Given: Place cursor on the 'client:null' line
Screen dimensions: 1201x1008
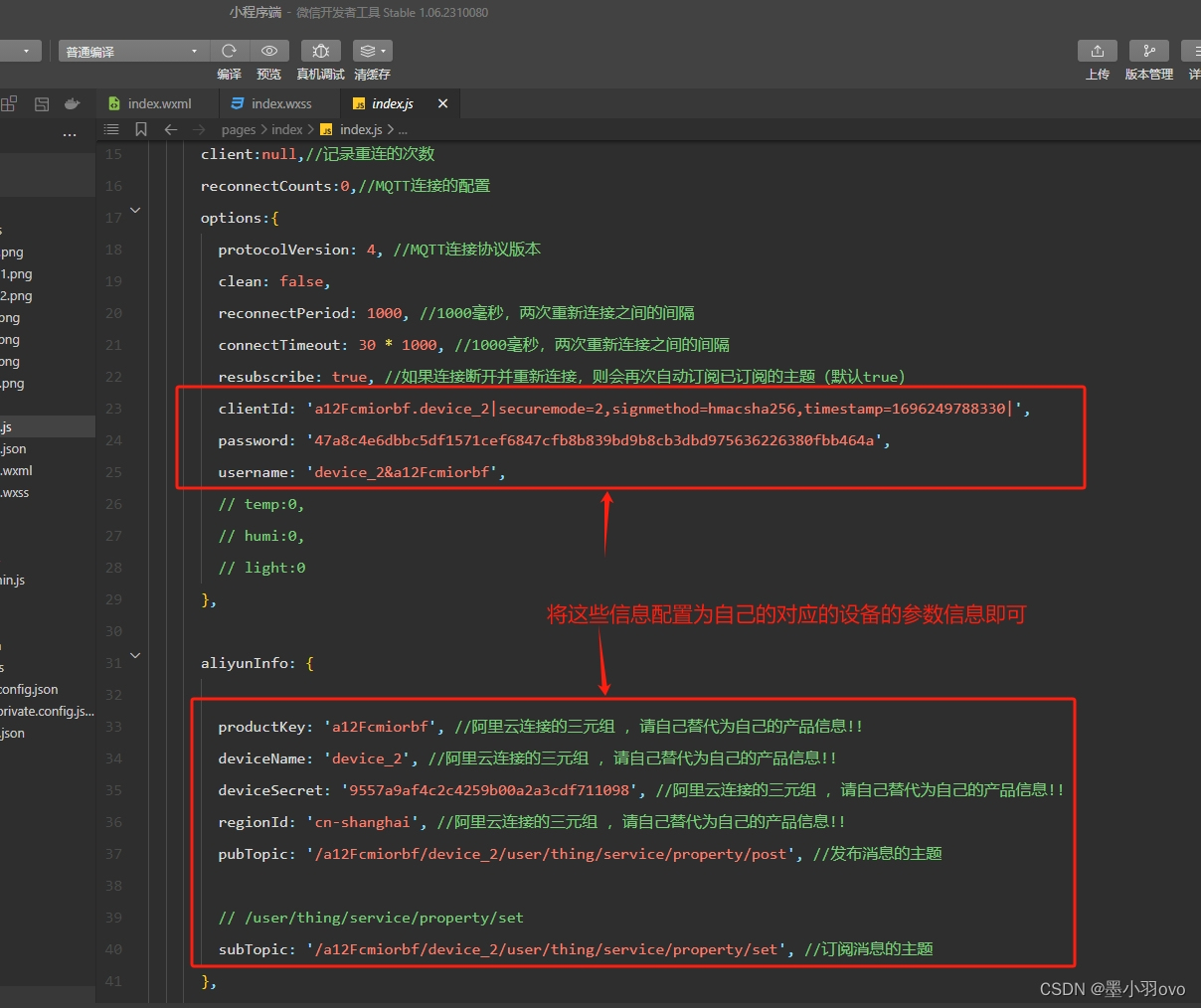Looking at the screenshot, I should tap(317, 154).
